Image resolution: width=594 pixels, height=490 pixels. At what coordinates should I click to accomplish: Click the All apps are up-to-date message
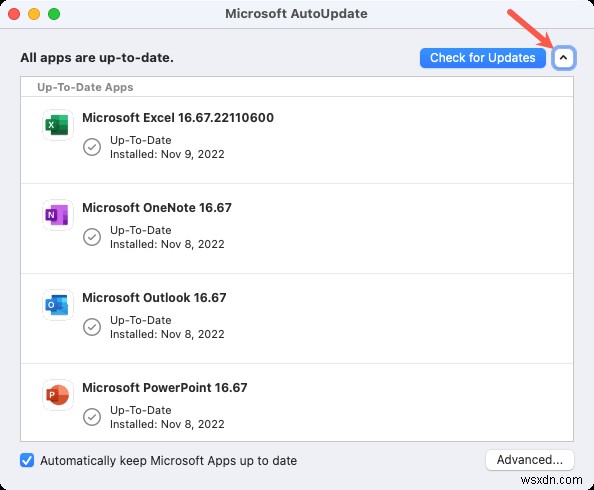[x=97, y=58]
